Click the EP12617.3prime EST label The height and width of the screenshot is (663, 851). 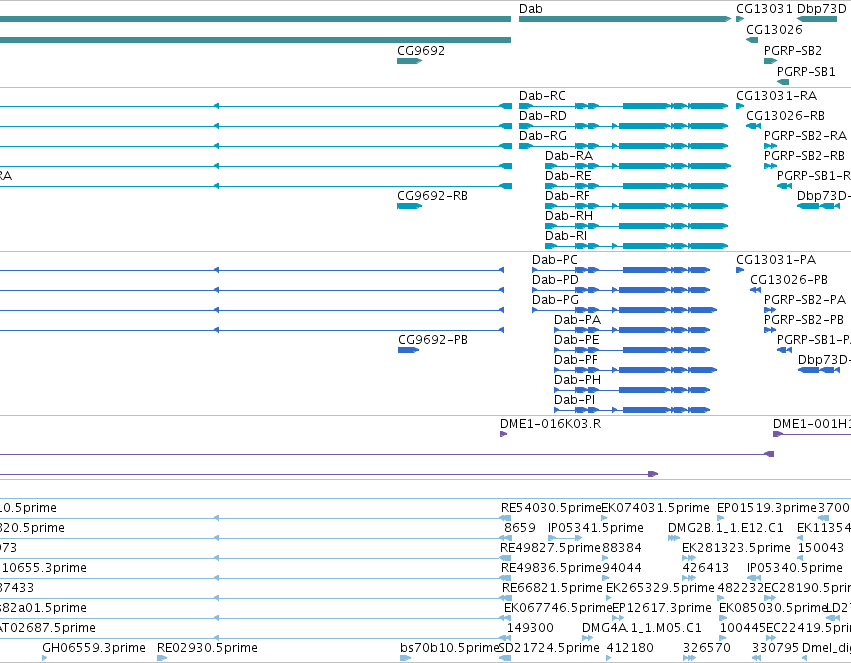(662, 608)
